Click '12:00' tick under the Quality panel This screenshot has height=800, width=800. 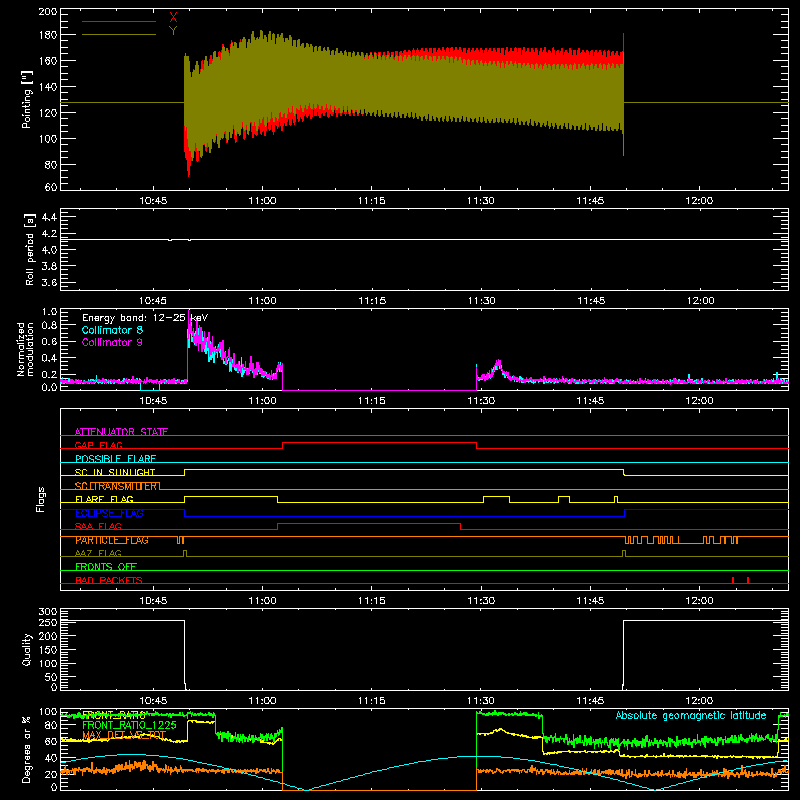pyautogui.click(x=699, y=701)
